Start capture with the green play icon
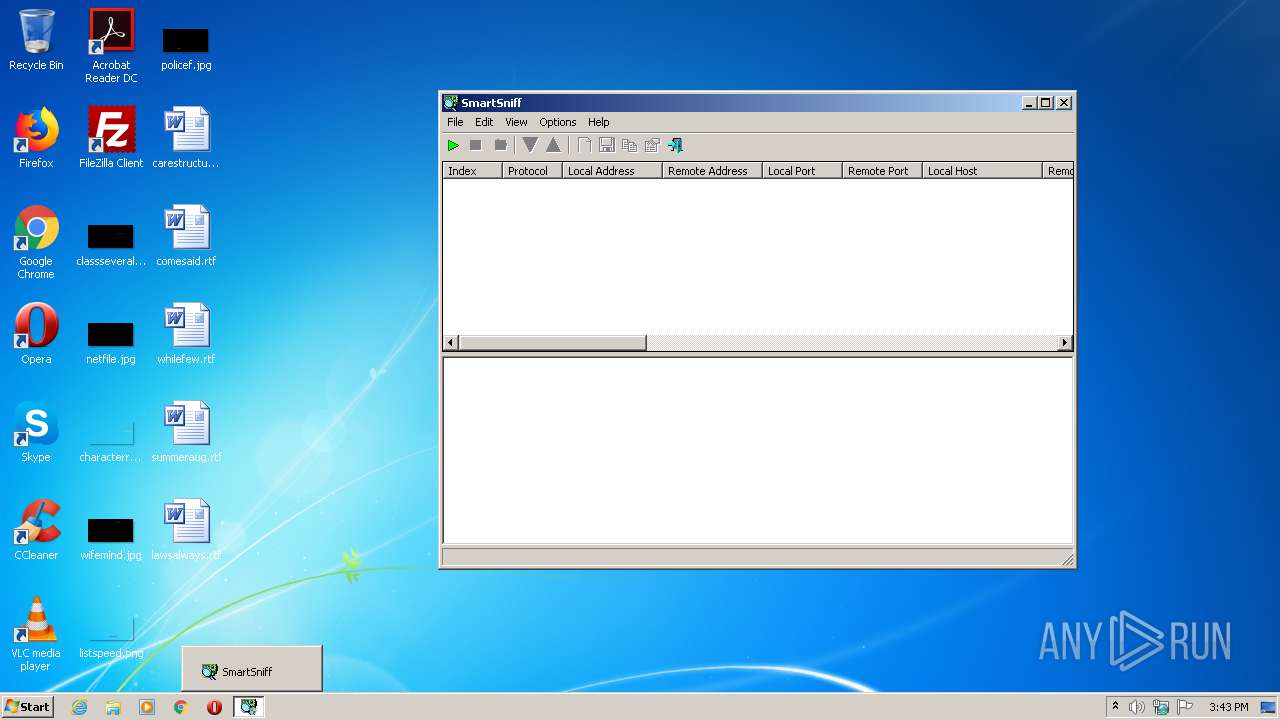 pos(453,145)
